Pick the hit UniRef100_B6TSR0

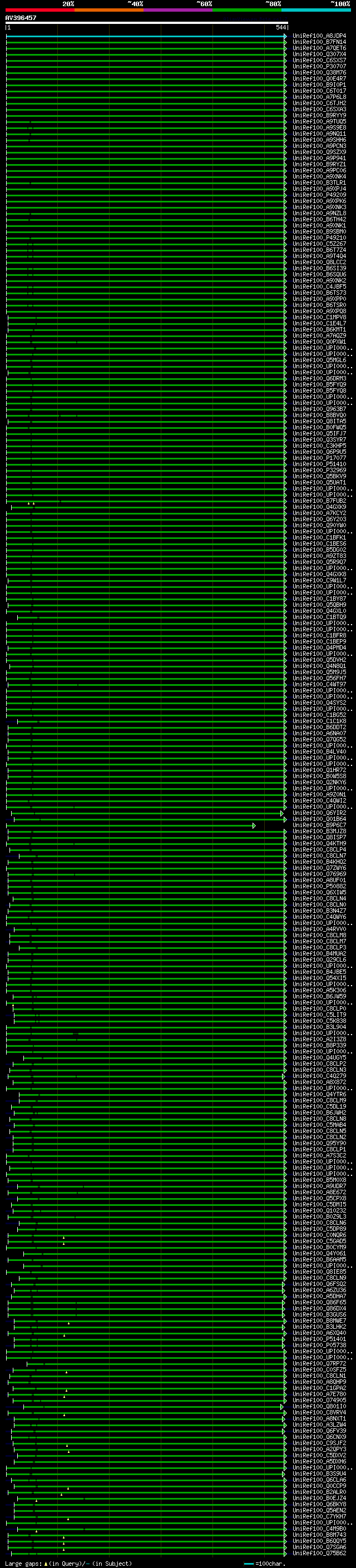point(319,305)
